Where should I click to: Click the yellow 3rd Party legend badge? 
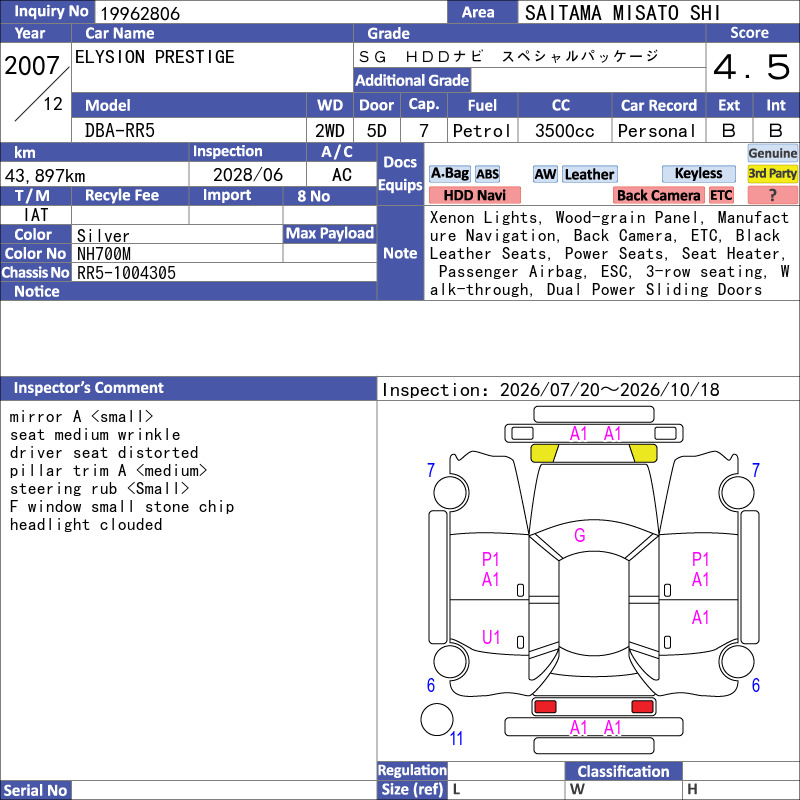(x=772, y=173)
